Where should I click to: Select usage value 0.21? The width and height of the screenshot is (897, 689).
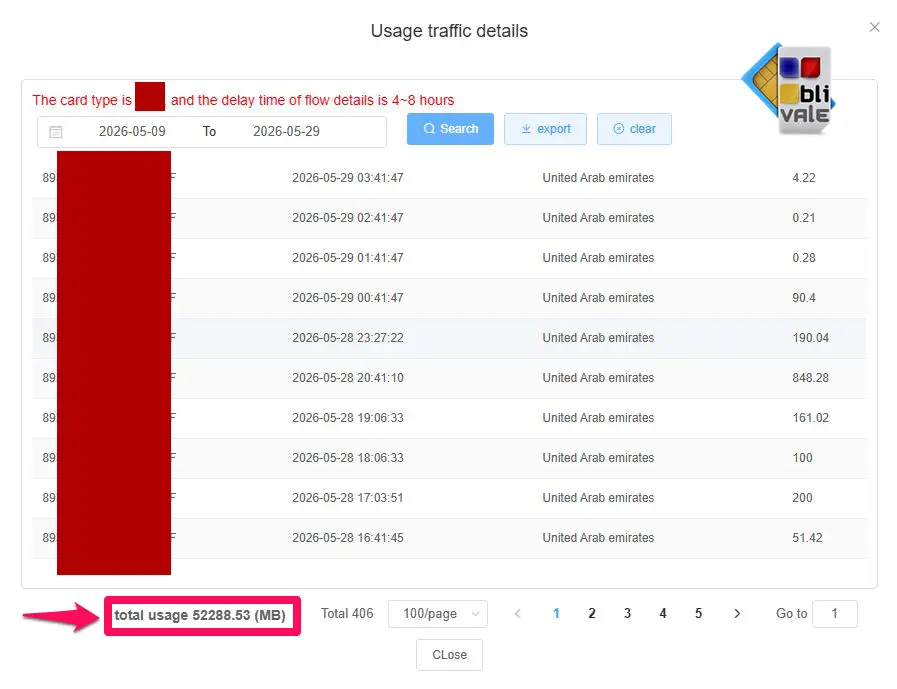click(x=804, y=218)
